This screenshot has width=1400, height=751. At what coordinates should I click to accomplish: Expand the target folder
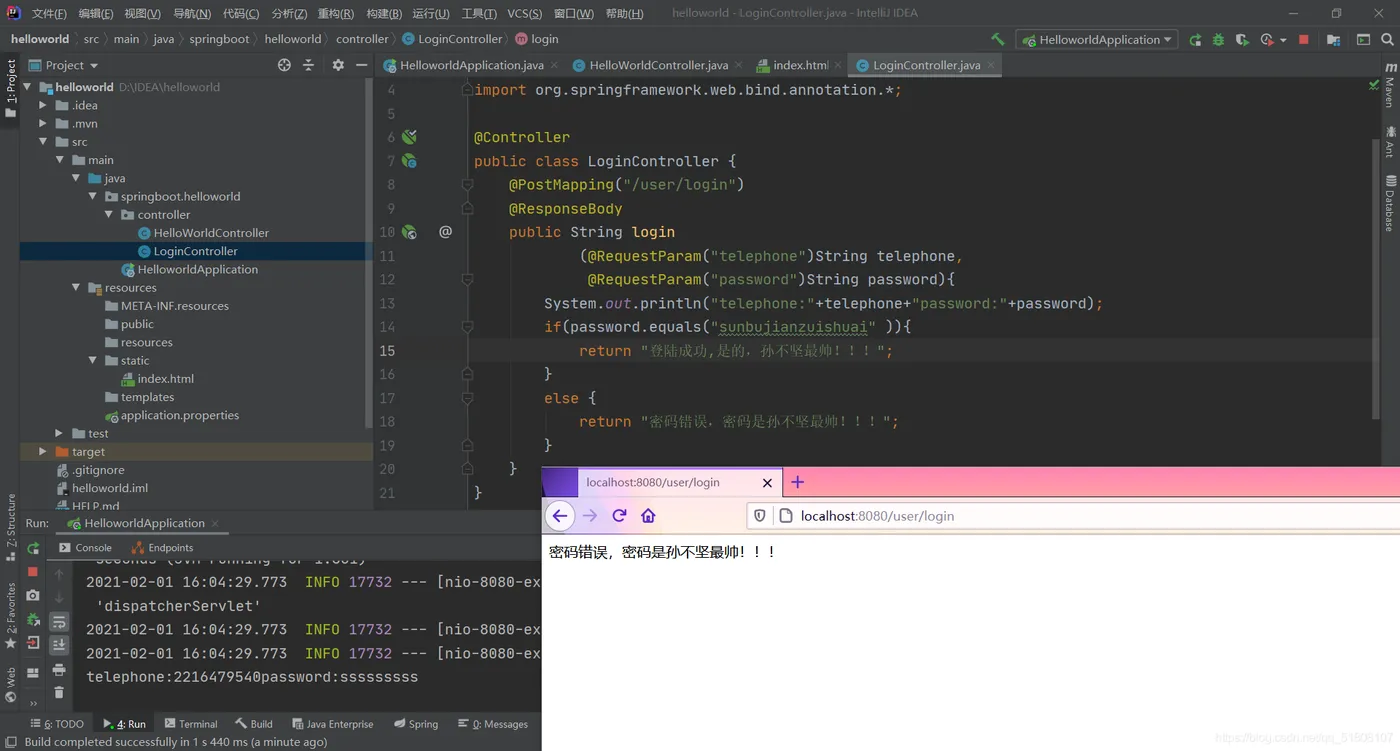click(43, 452)
